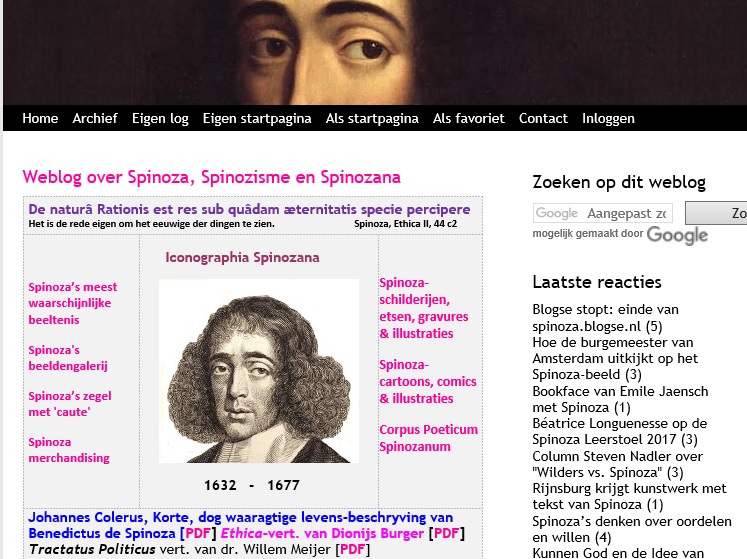Focus the Google custom search field
This screenshot has height=559, width=747.
(603, 213)
